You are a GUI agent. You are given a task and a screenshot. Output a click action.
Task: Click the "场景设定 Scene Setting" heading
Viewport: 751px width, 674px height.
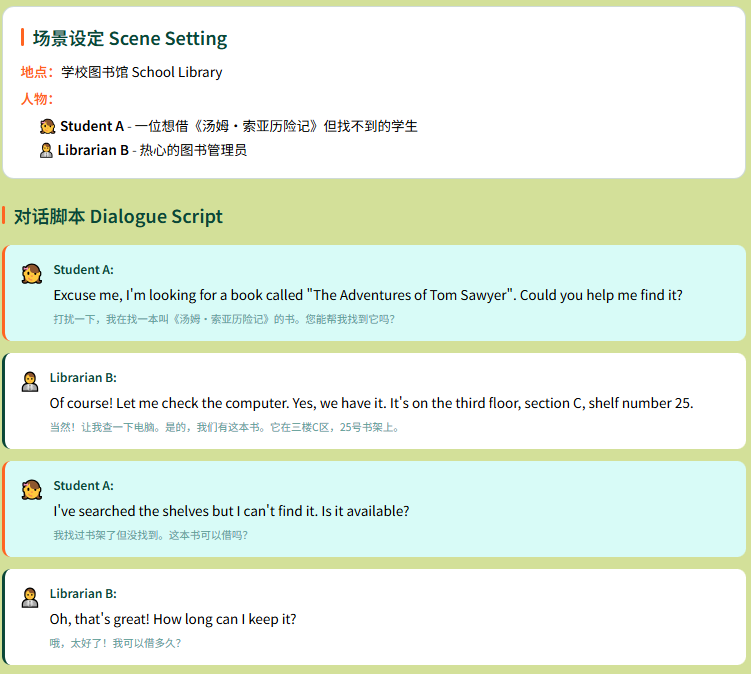click(x=130, y=39)
